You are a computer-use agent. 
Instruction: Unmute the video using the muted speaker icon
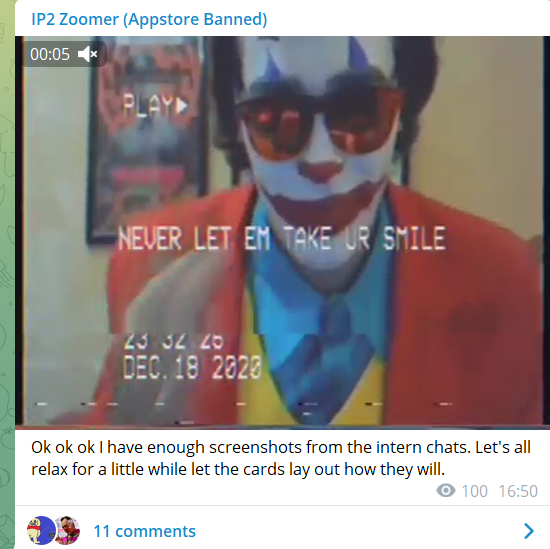pyautogui.click(x=87, y=54)
